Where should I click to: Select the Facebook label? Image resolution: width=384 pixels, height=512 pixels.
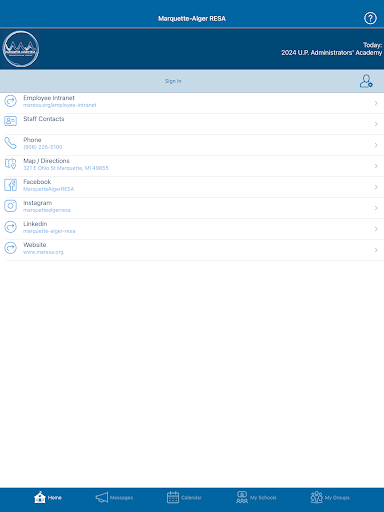37,182
